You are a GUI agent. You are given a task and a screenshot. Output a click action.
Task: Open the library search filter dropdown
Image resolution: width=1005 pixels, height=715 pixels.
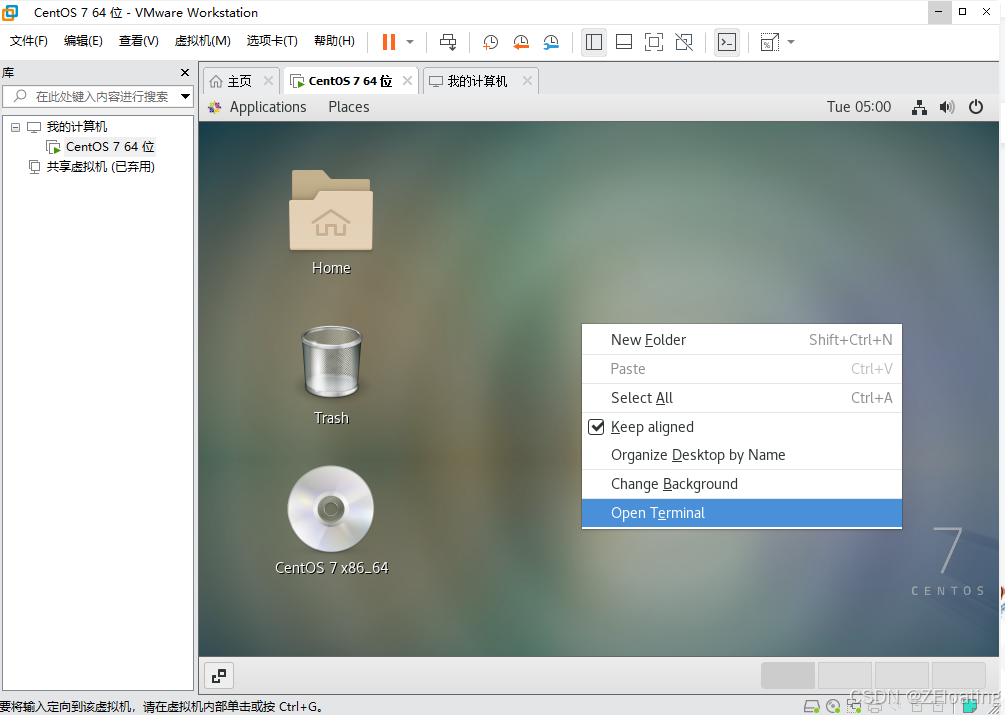point(186,97)
